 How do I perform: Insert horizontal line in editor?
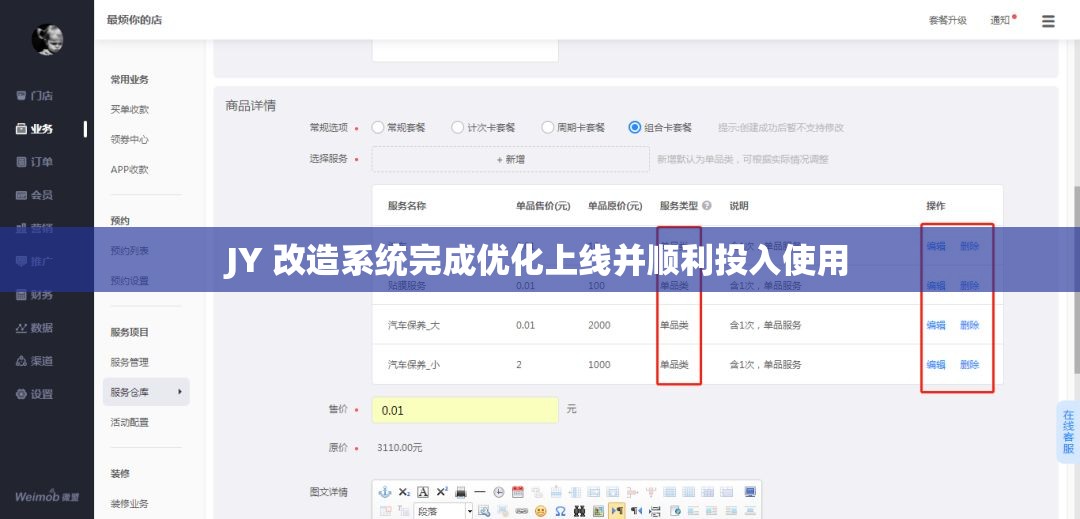[480, 491]
